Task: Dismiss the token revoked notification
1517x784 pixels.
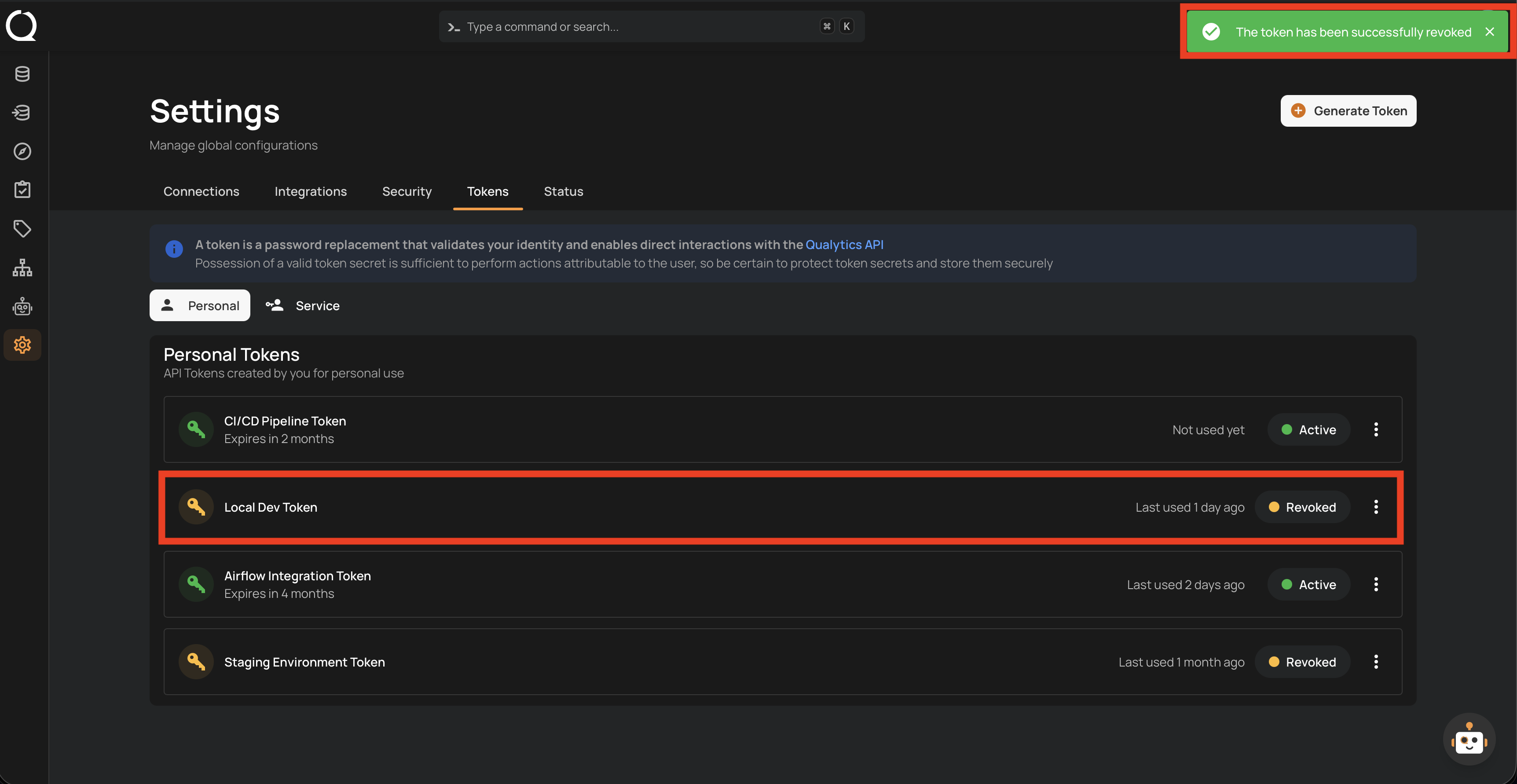Action: (x=1489, y=32)
